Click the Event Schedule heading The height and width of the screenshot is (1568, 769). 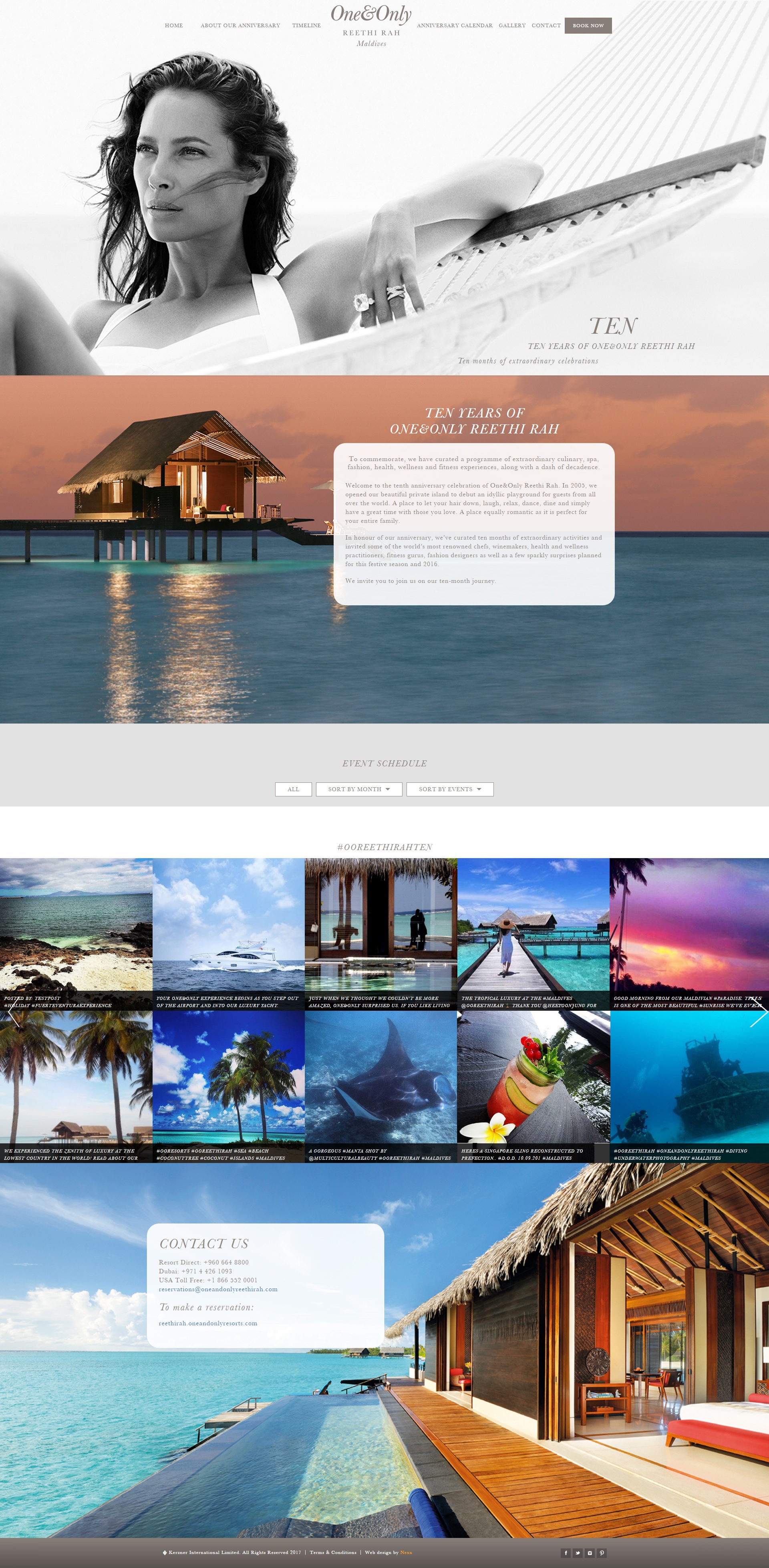pos(384,763)
